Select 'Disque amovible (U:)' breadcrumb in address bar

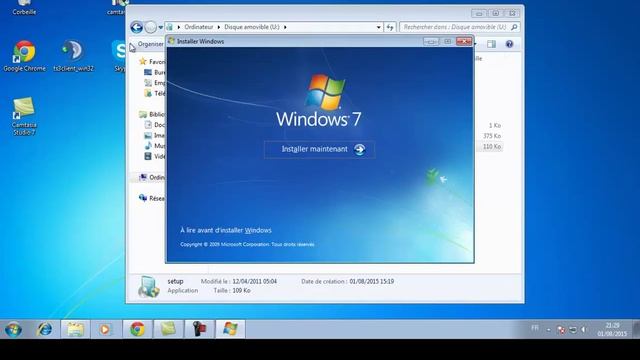251,27
